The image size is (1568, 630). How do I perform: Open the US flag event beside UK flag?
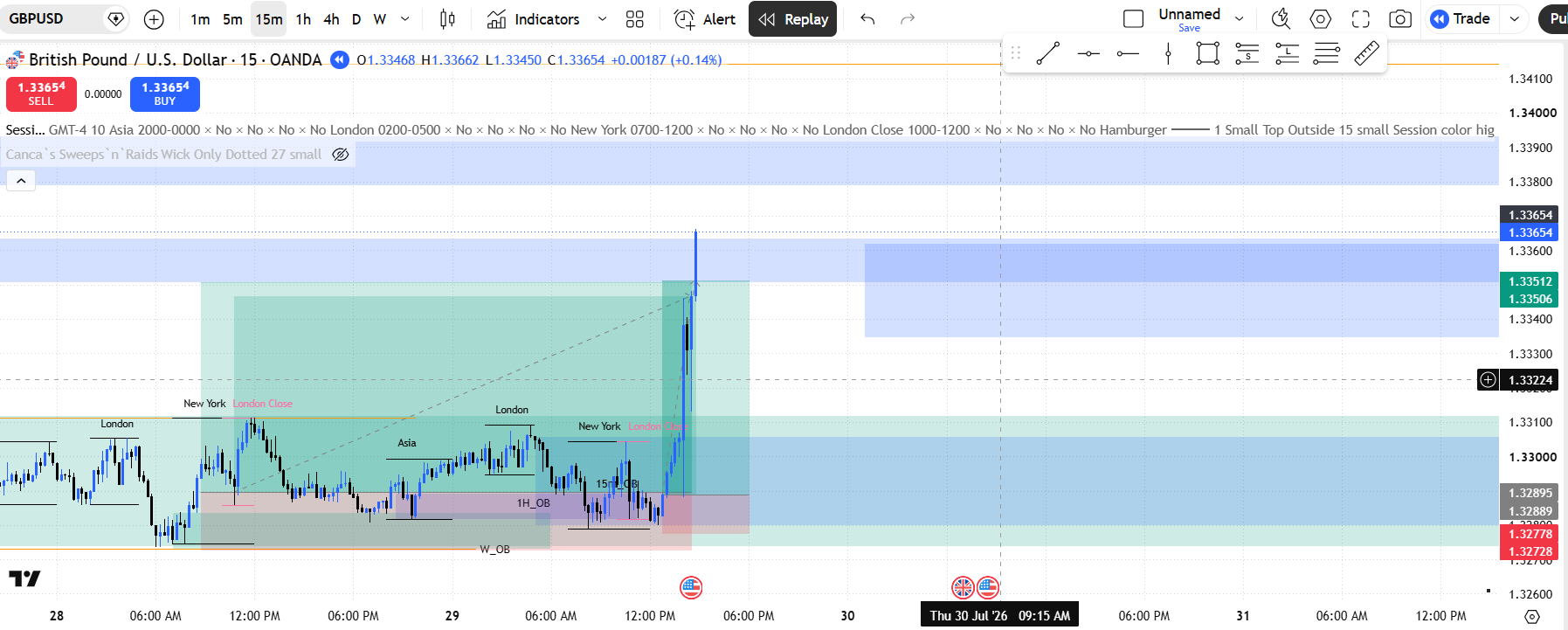(988, 587)
